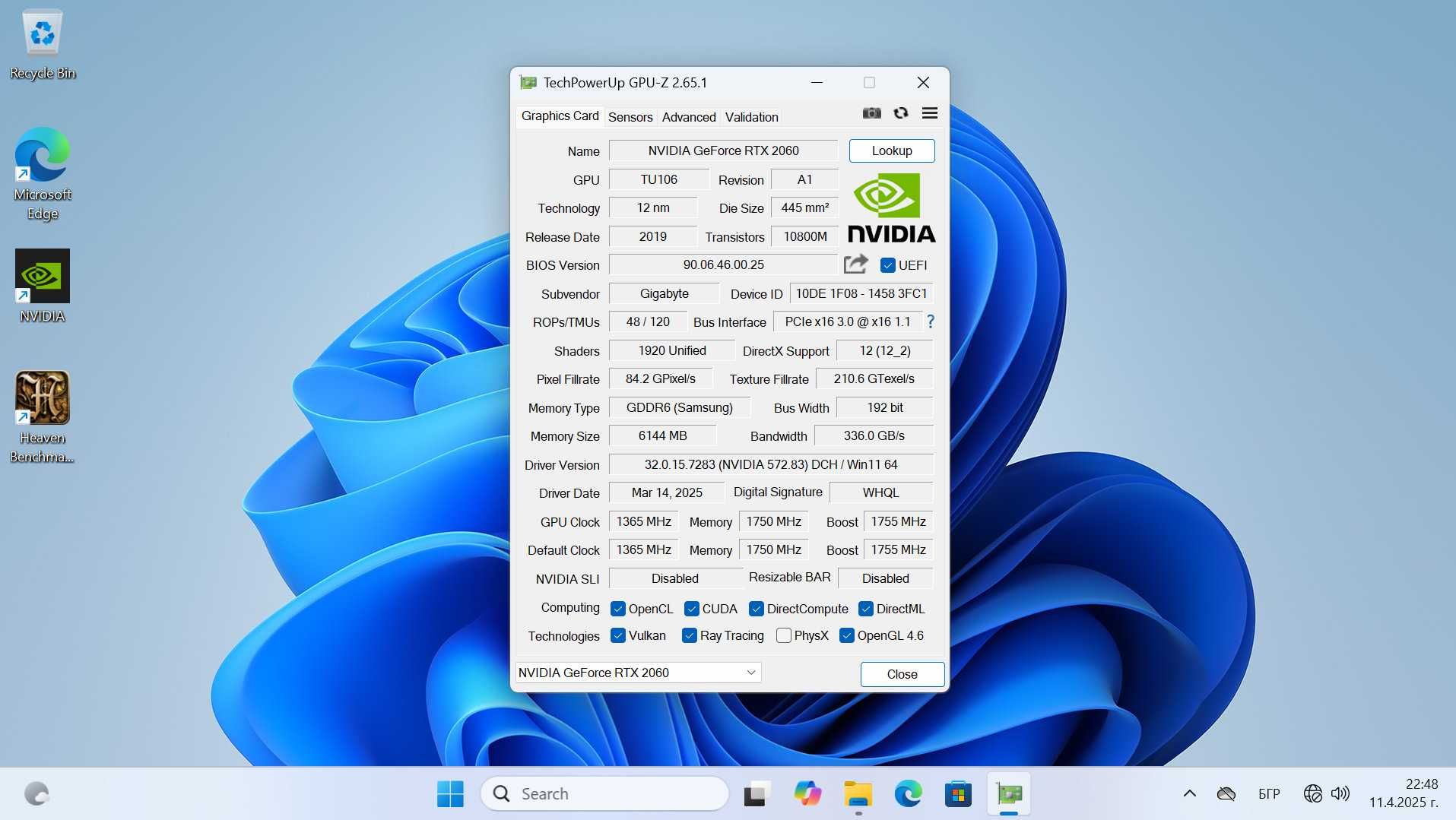Screen dimensions: 1456x820
Task: Click the Bus Interface question mark
Action: coord(930,321)
